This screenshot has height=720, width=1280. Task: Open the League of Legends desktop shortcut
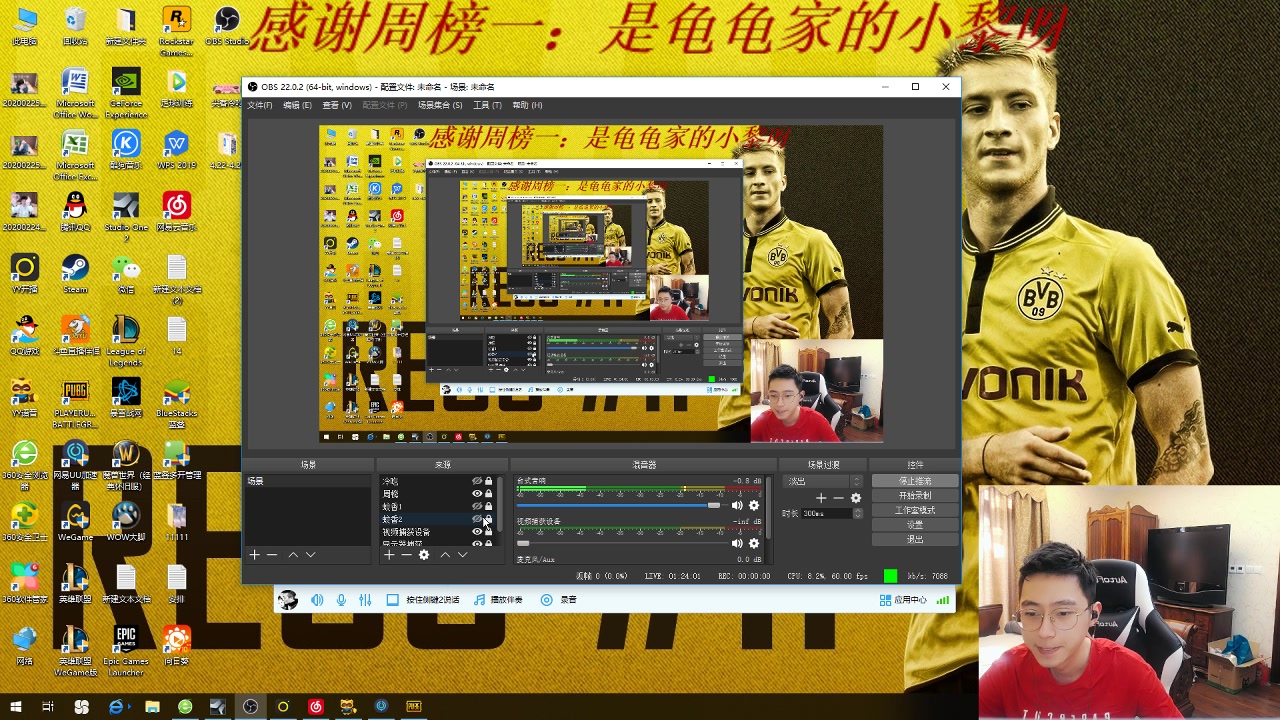click(x=126, y=341)
